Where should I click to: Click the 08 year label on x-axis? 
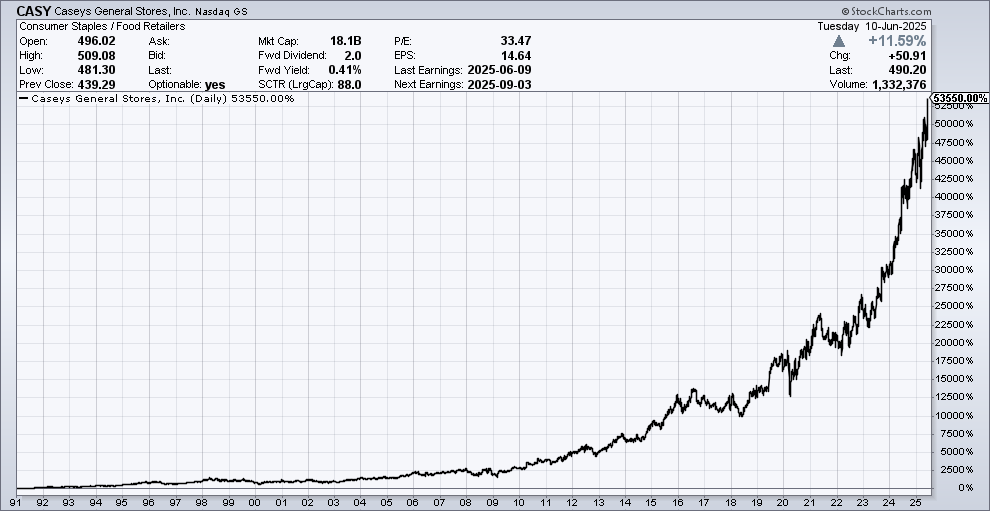[466, 504]
